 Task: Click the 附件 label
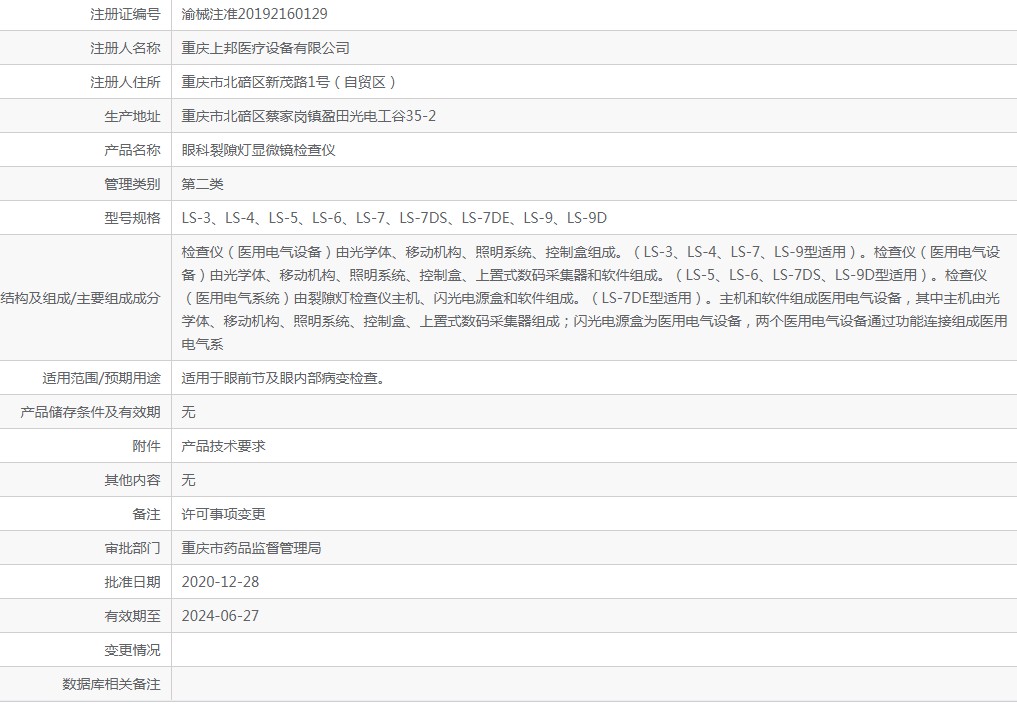(146, 446)
